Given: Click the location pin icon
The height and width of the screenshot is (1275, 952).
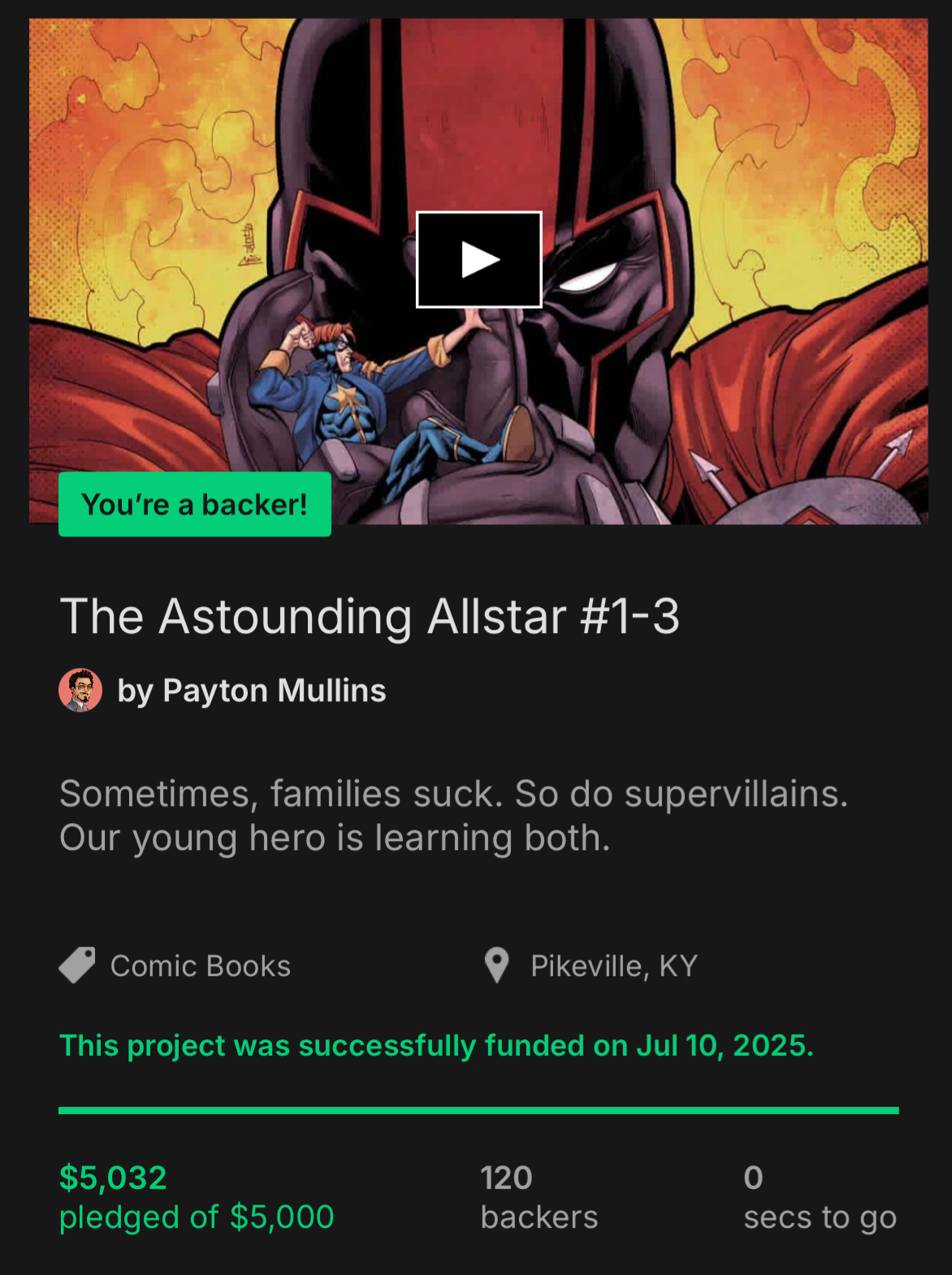Looking at the screenshot, I should pos(496,965).
